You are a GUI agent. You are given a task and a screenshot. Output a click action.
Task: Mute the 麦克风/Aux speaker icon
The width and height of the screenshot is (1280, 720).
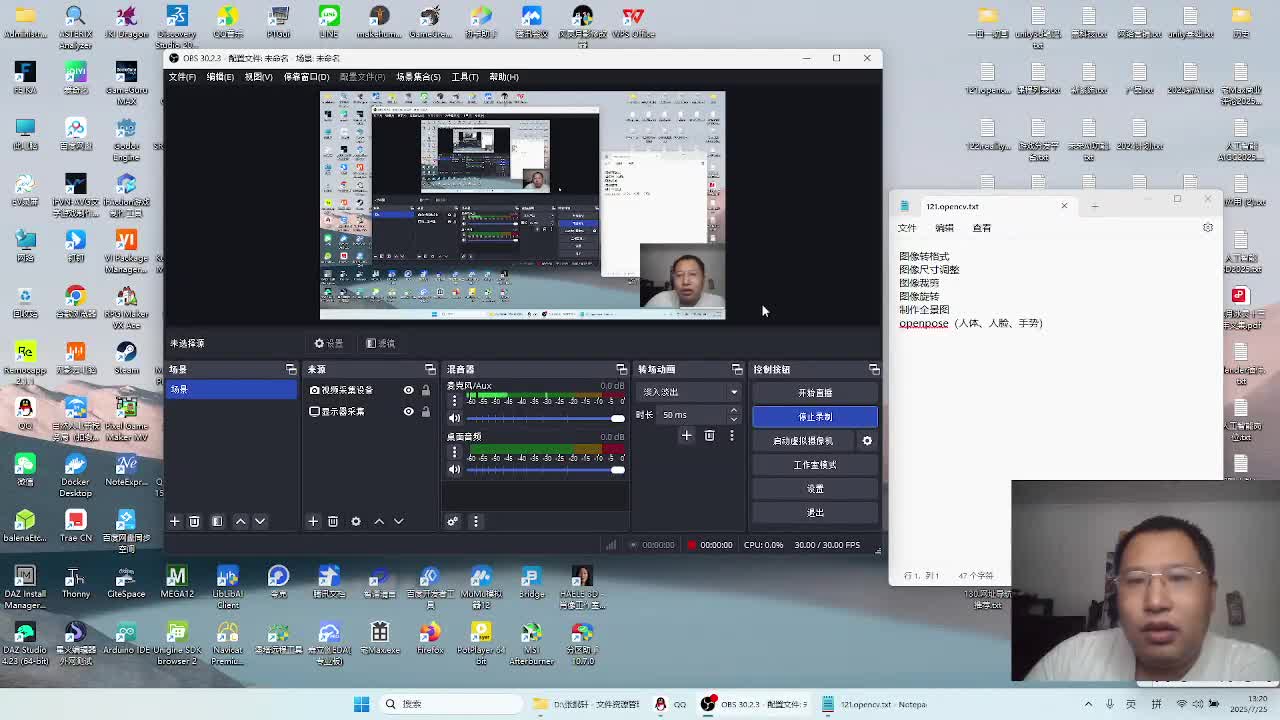click(x=455, y=418)
